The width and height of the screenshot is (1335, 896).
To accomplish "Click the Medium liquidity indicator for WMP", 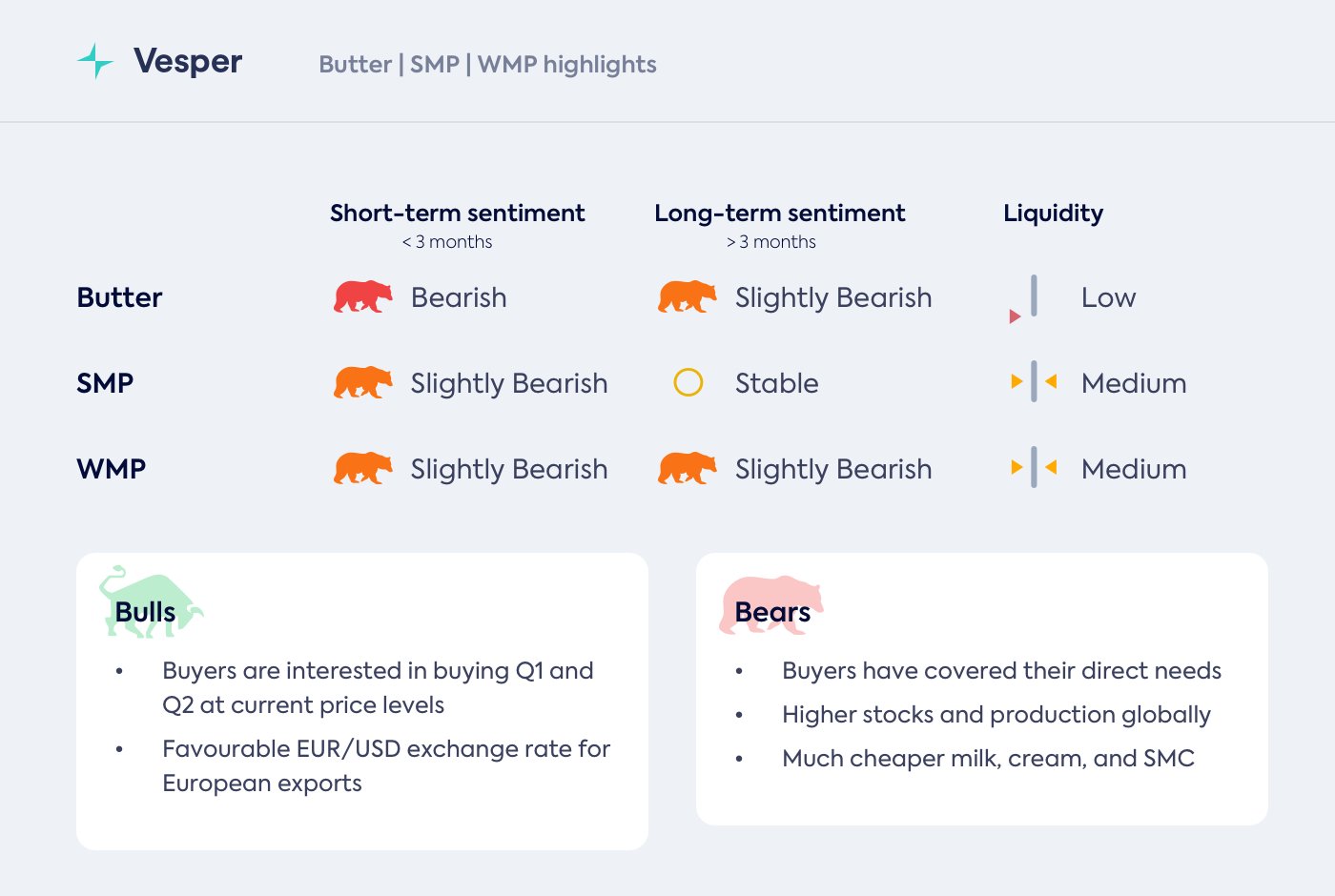I will [1034, 469].
